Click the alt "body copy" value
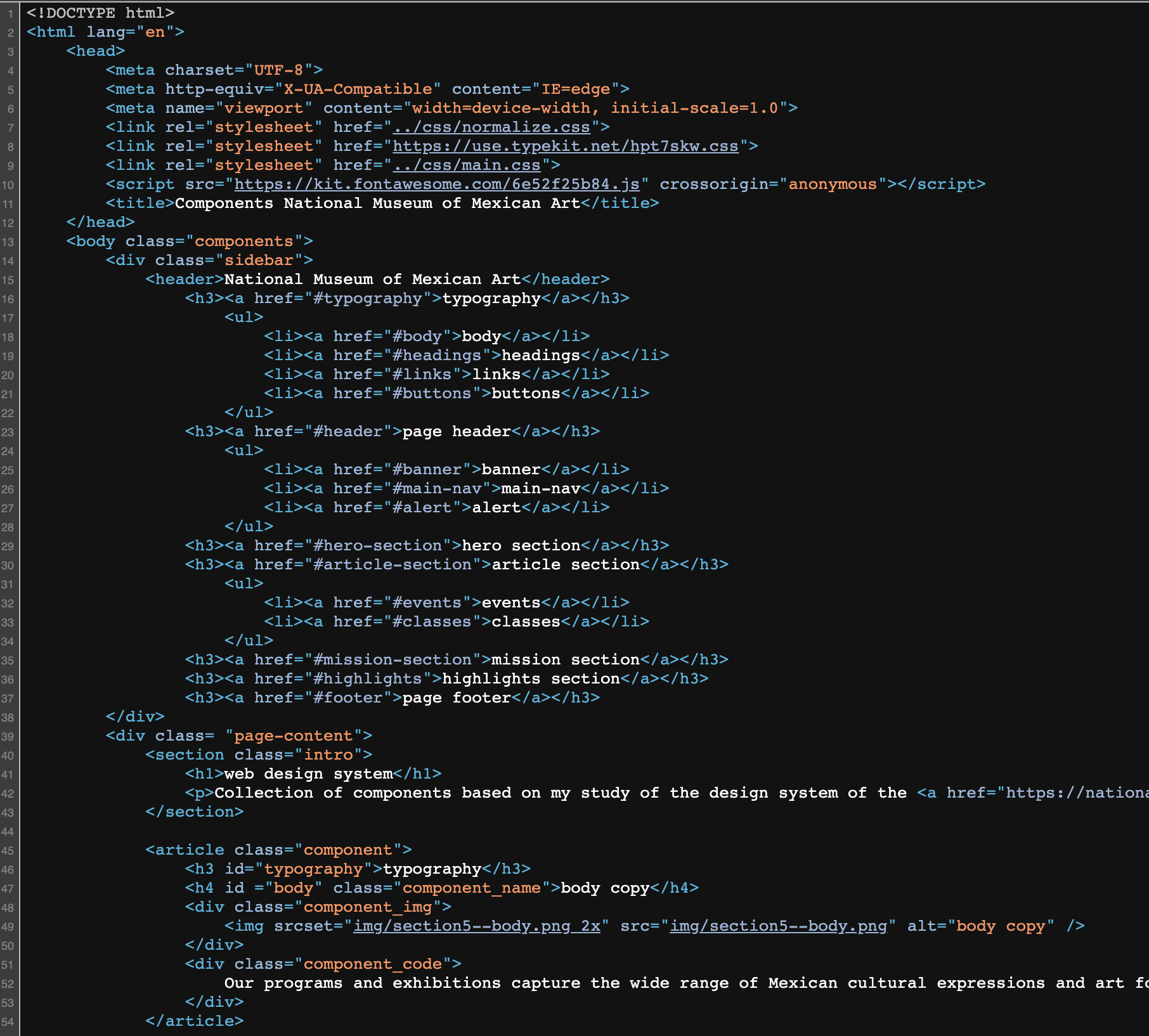 [x=1001, y=926]
